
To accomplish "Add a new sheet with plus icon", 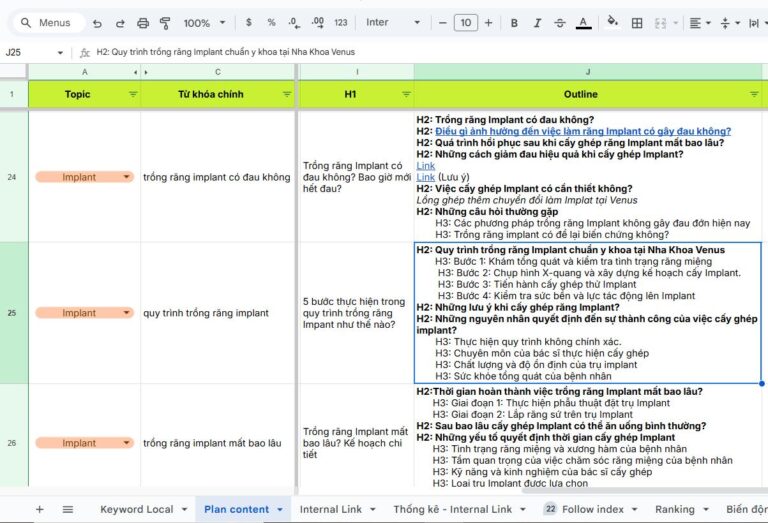I will [40, 509].
